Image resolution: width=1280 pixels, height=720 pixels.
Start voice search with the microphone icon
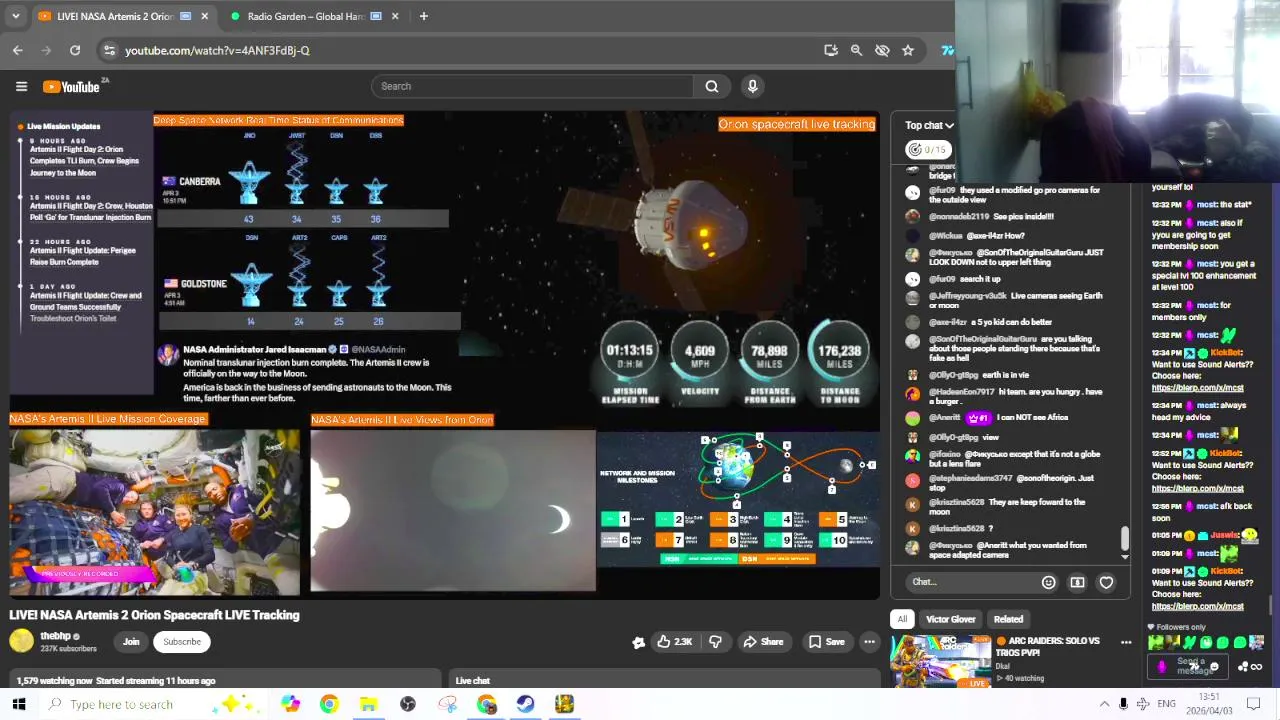[753, 86]
